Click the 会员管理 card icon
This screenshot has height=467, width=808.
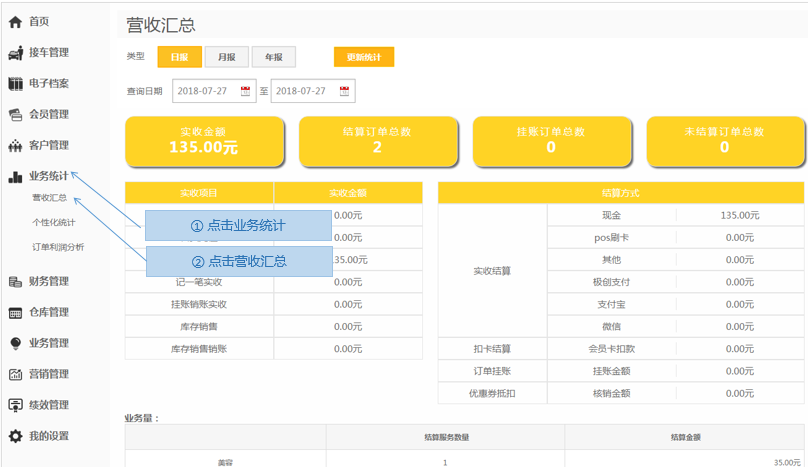click(x=15, y=114)
